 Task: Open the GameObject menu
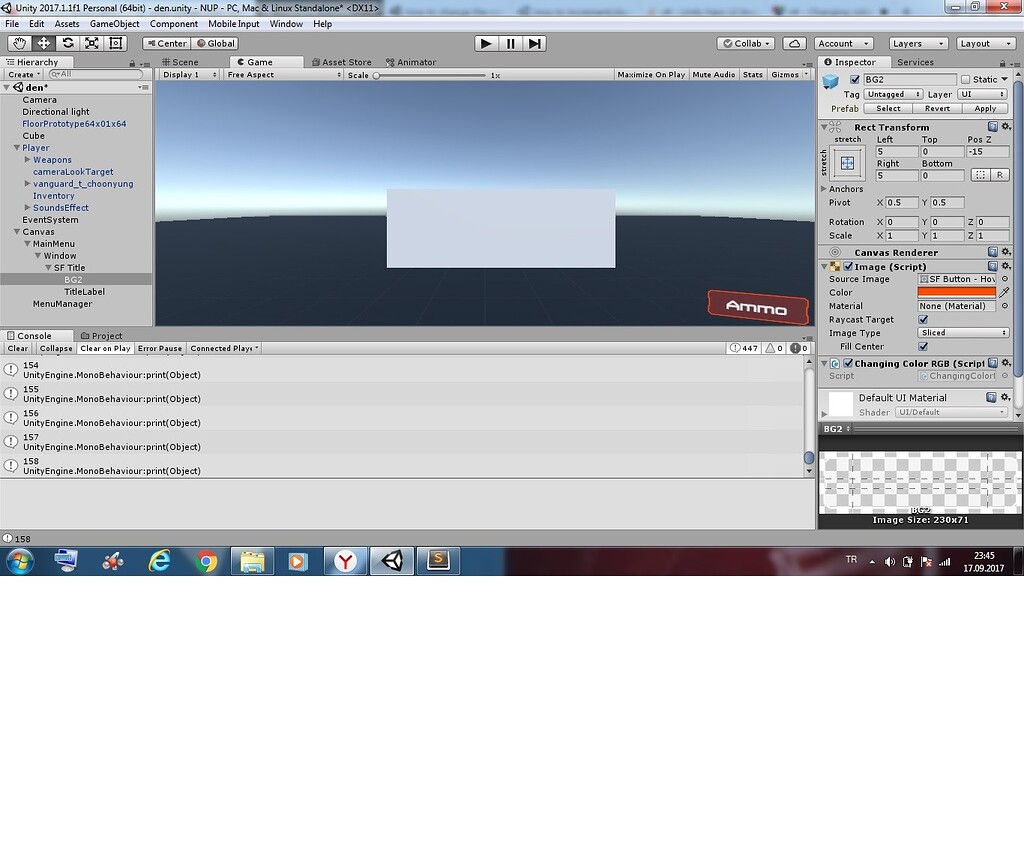[114, 23]
